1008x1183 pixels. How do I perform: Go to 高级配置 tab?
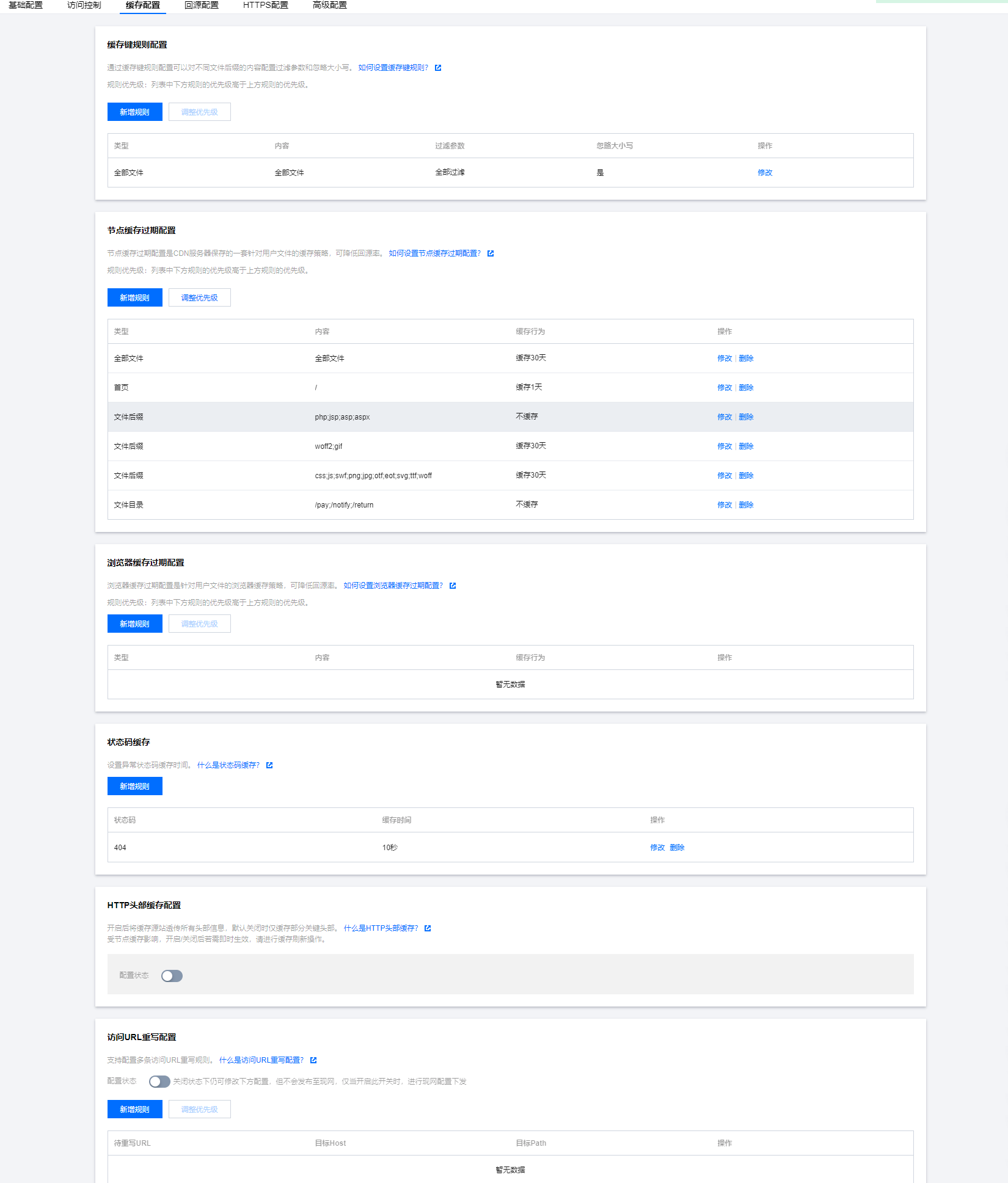pos(330,5)
